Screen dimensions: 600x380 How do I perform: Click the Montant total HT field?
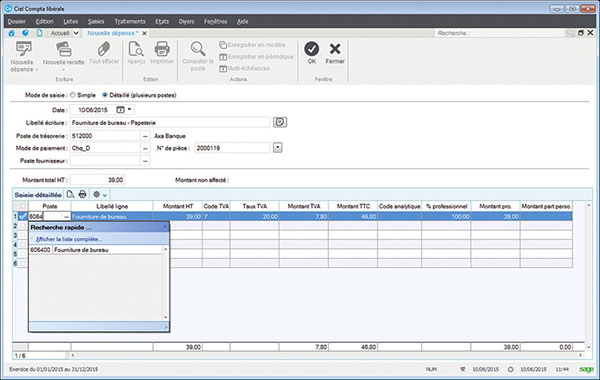(98, 179)
